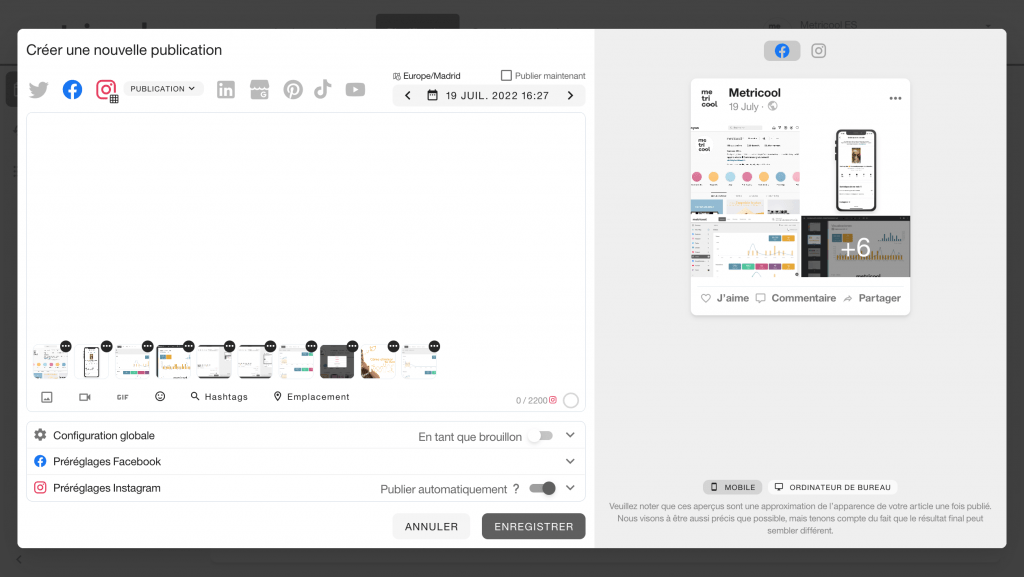
Task: Open the date picker 19 JUIL. 2022 16:27
Action: [488, 95]
